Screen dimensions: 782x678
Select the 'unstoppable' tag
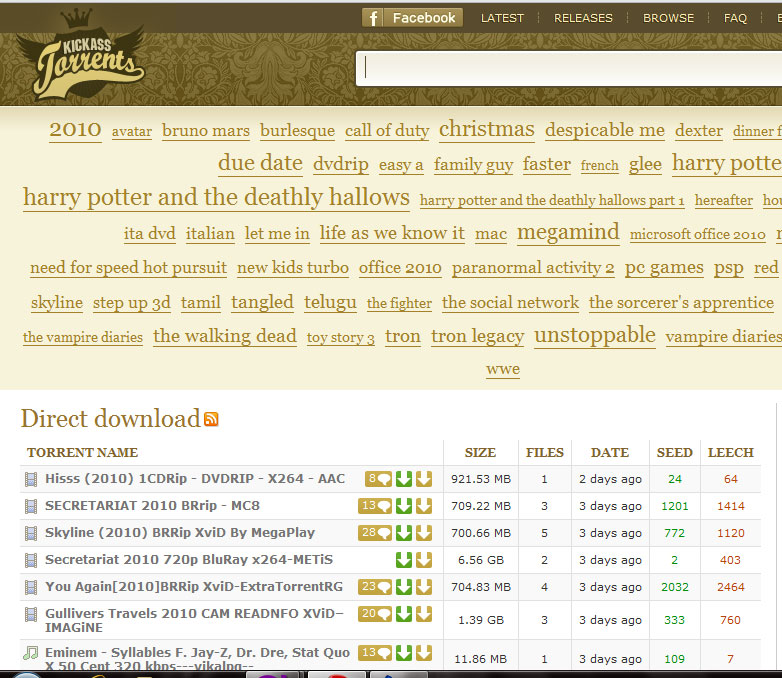coord(595,335)
